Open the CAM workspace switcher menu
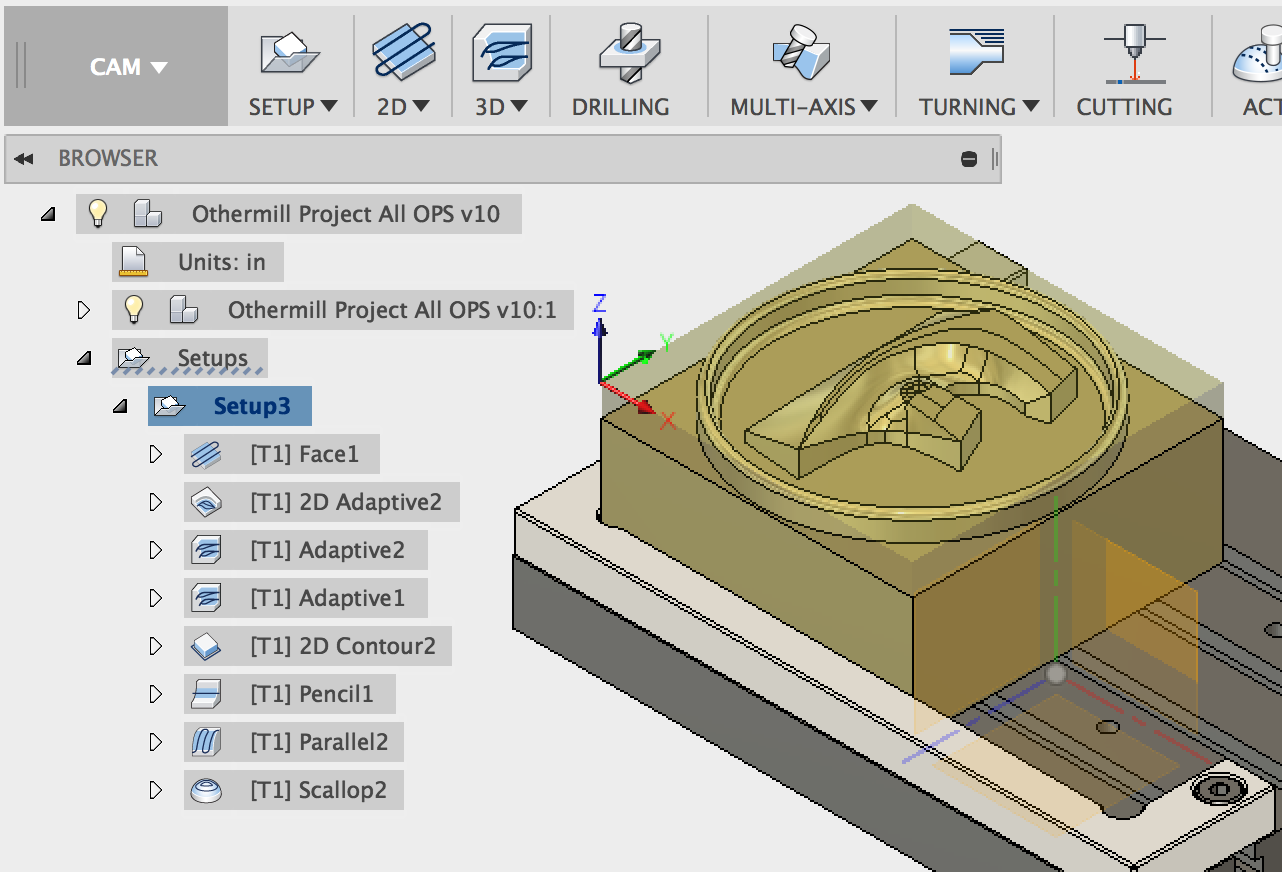The width and height of the screenshot is (1282, 872). pos(128,66)
